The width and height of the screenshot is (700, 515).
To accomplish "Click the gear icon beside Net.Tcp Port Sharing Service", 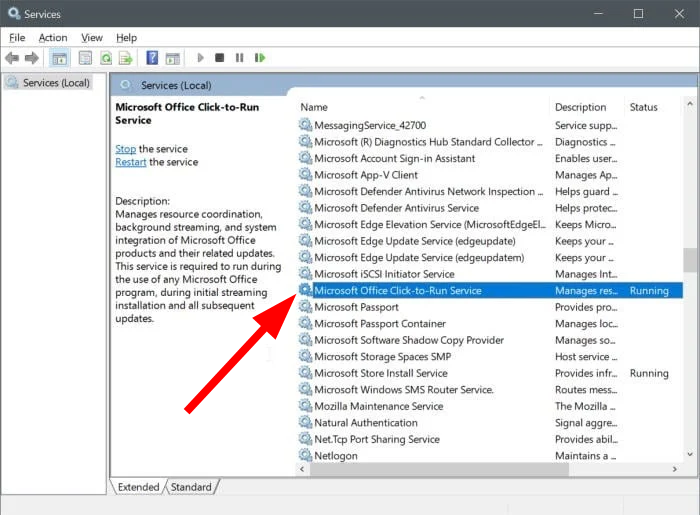I will [x=305, y=439].
